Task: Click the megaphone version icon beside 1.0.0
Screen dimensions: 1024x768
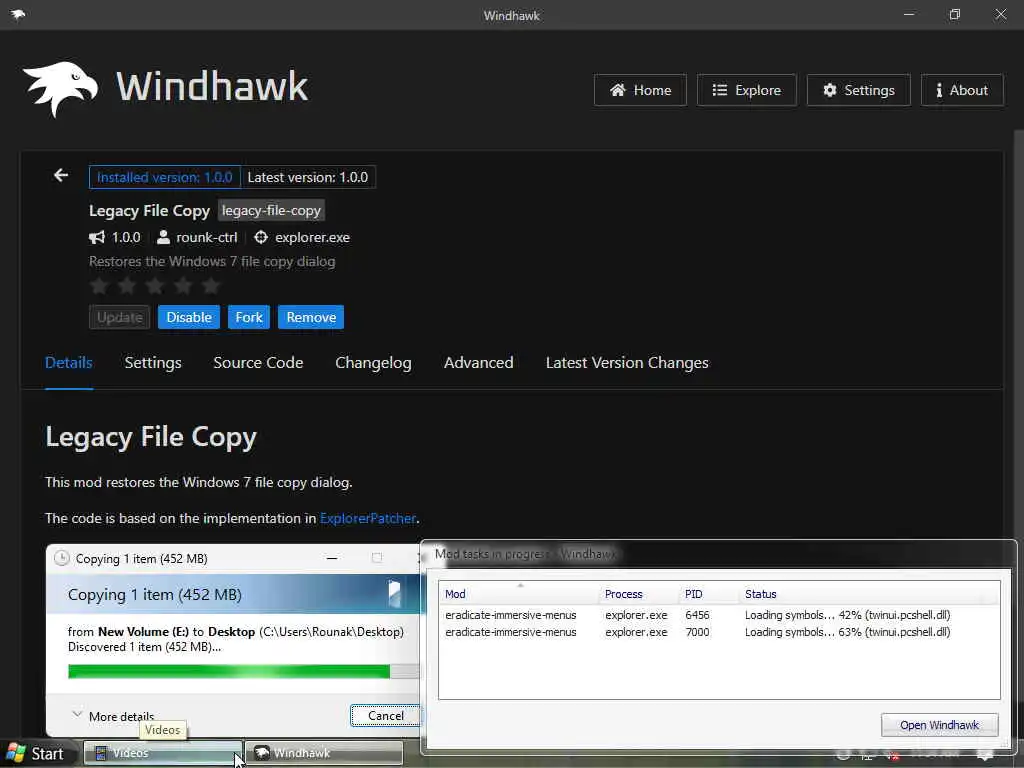Action: pyautogui.click(x=97, y=237)
